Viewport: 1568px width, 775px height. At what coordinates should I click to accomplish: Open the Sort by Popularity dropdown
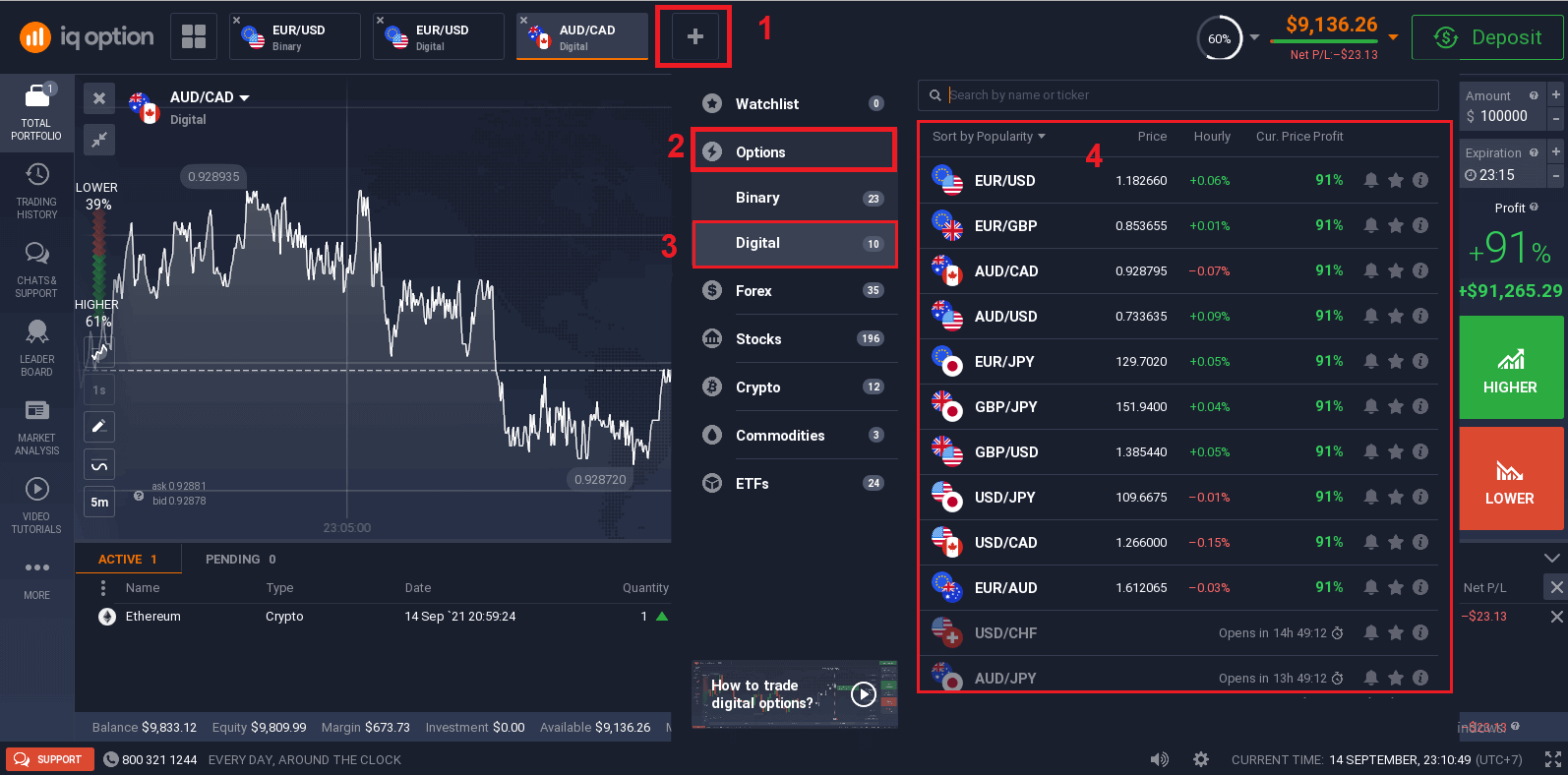(989, 137)
